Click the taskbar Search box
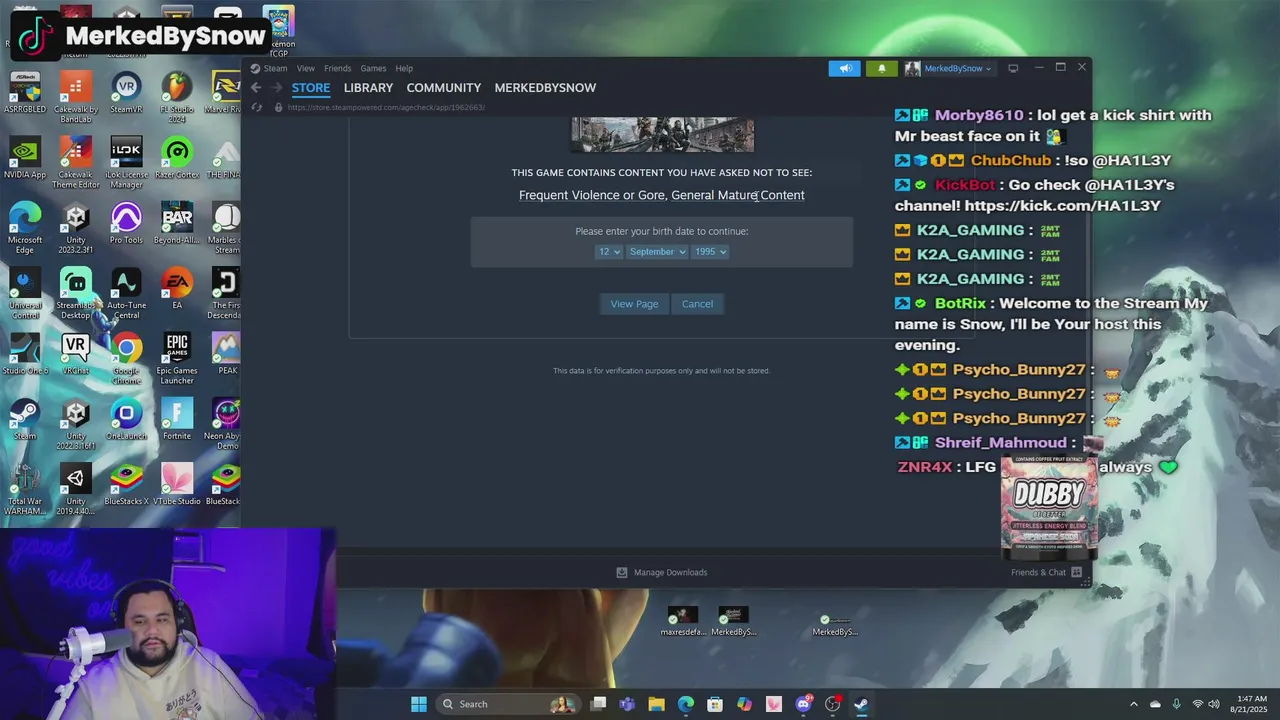 click(x=508, y=704)
